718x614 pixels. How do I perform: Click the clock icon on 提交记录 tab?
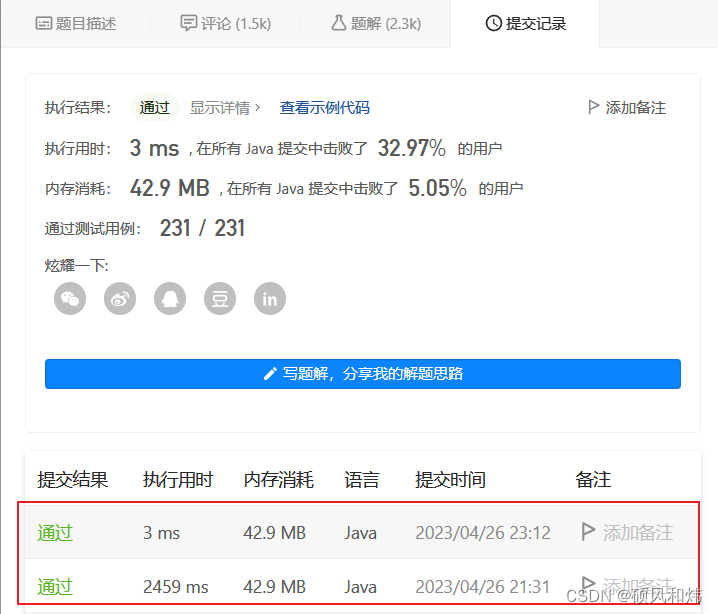point(494,23)
